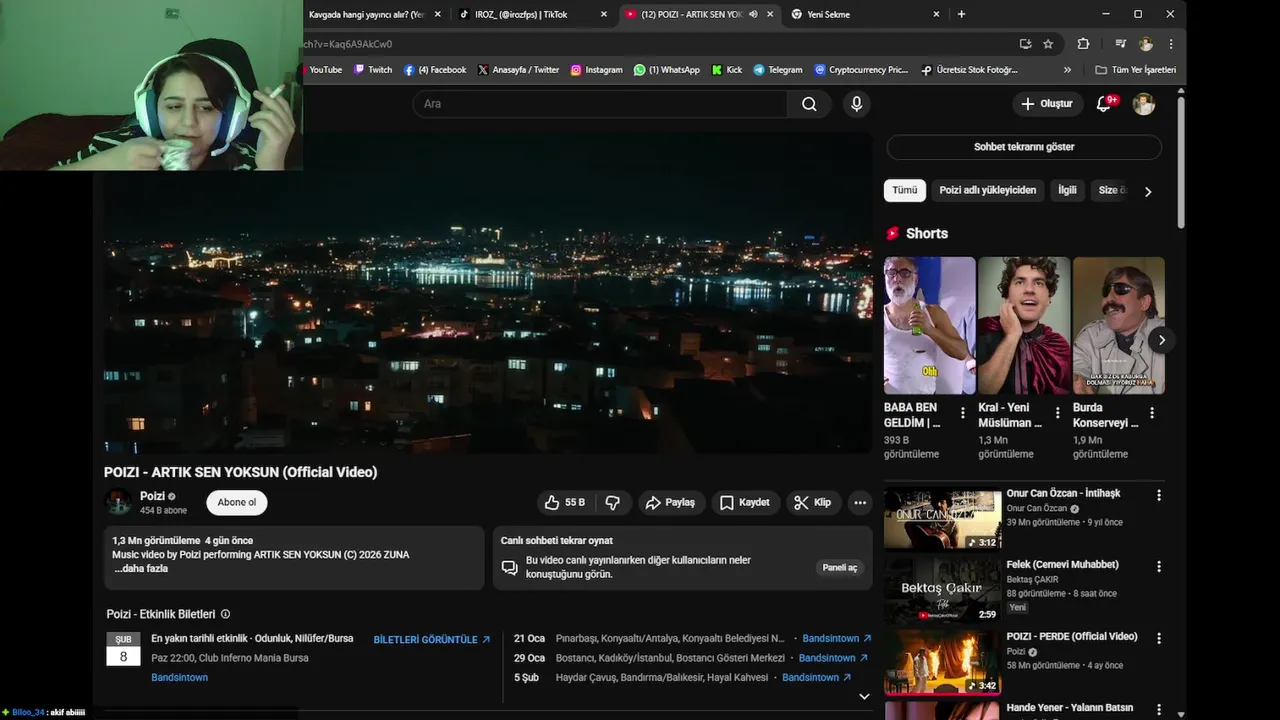This screenshot has height=720, width=1280.
Task: Open options for Onur Can Özcan video
Action: click(x=1159, y=495)
